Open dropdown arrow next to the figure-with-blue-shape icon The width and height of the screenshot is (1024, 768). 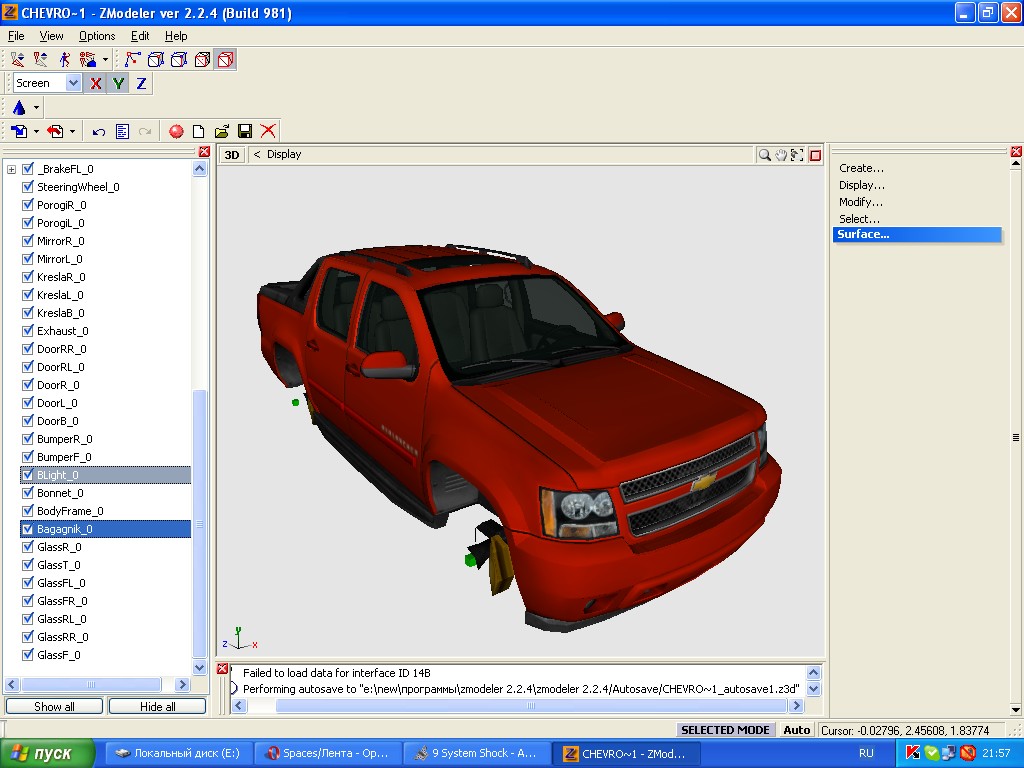click(x=105, y=59)
